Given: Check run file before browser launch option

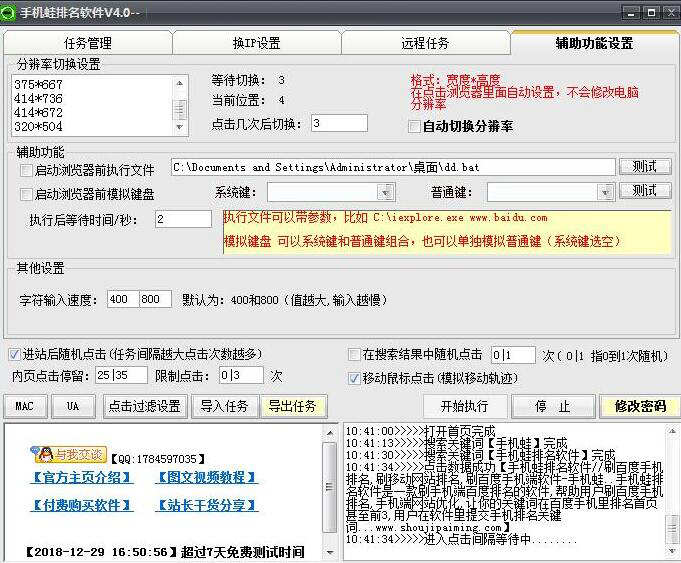Looking at the screenshot, I should [x=26, y=170].
